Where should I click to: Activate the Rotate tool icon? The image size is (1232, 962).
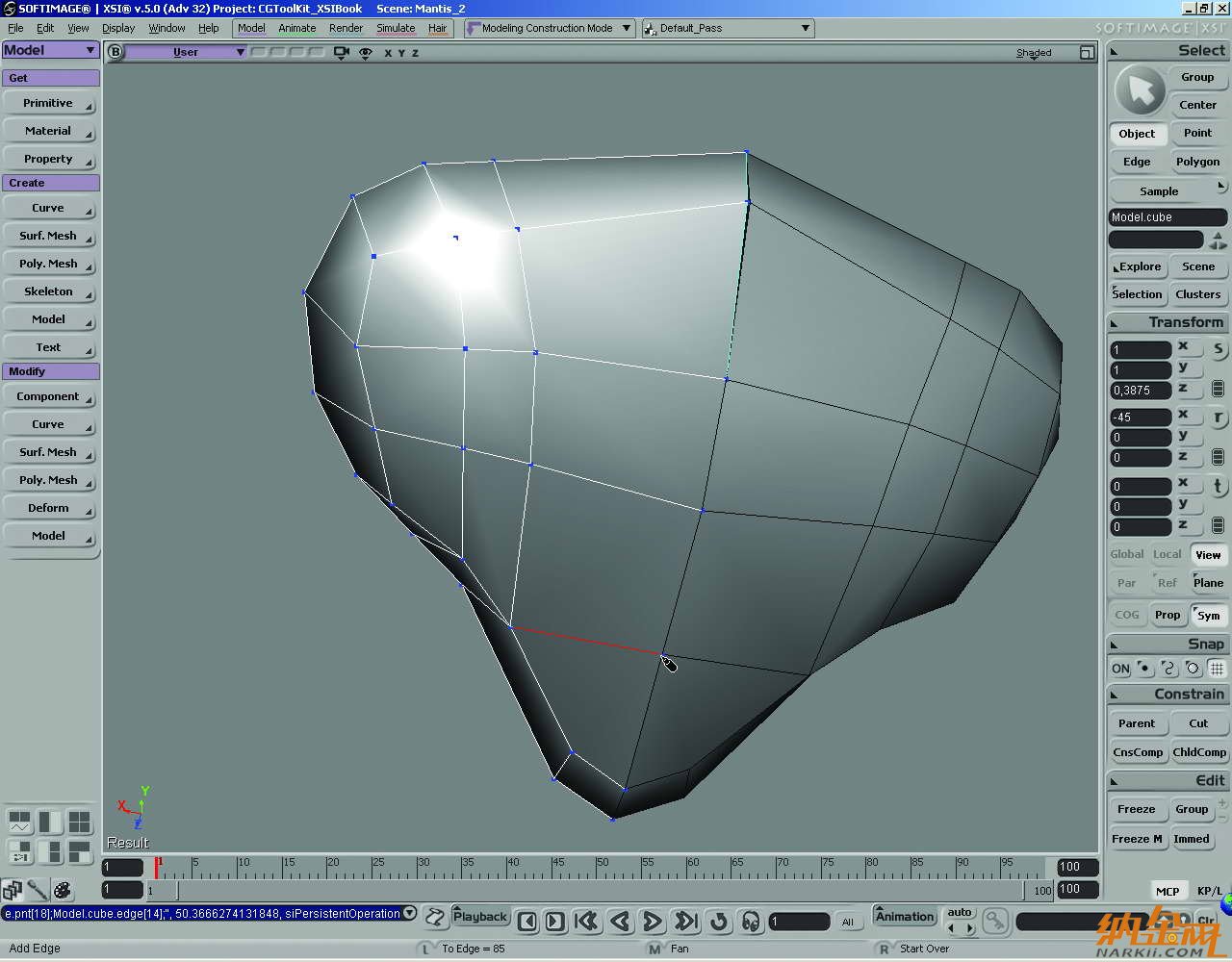1218,418
